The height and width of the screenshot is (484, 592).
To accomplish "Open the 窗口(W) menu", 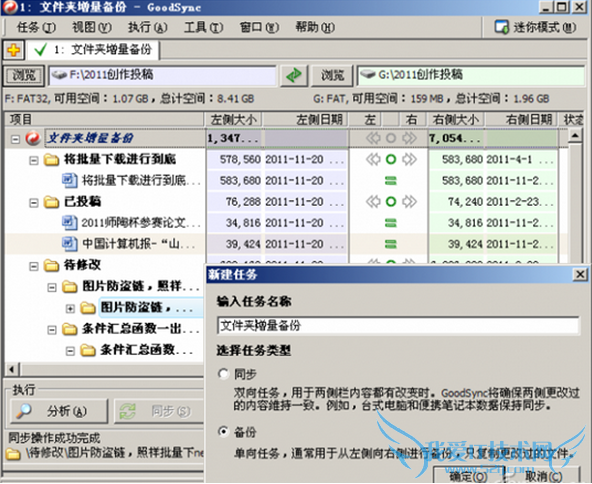I will click(x=259, y=27).
